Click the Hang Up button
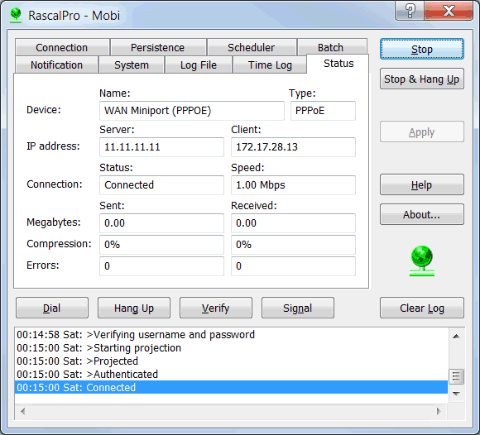The width and height of the screenshot is (480, 435). pos(134,308)
